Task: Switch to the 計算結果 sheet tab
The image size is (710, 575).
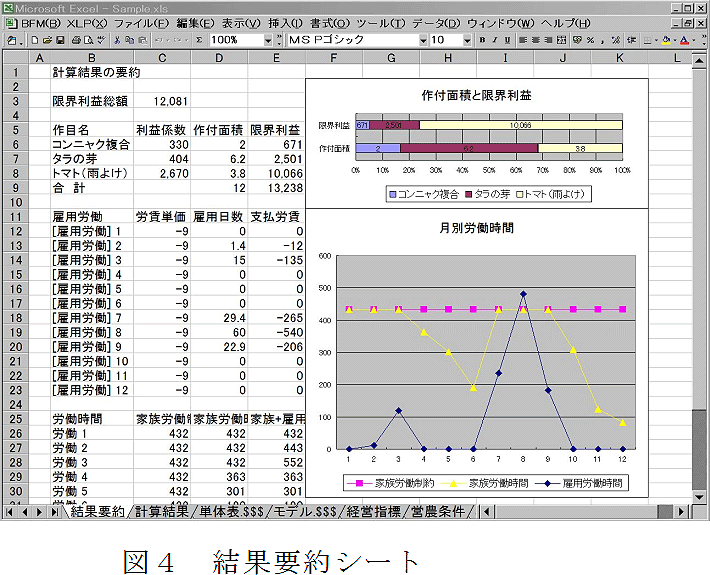Action: tap(162, 512)
